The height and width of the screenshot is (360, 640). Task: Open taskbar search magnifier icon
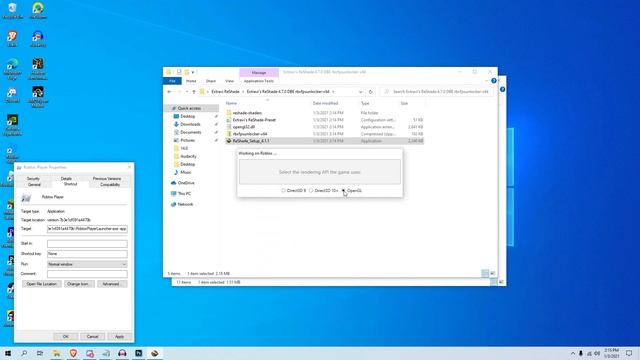click(x=24, y=353)
